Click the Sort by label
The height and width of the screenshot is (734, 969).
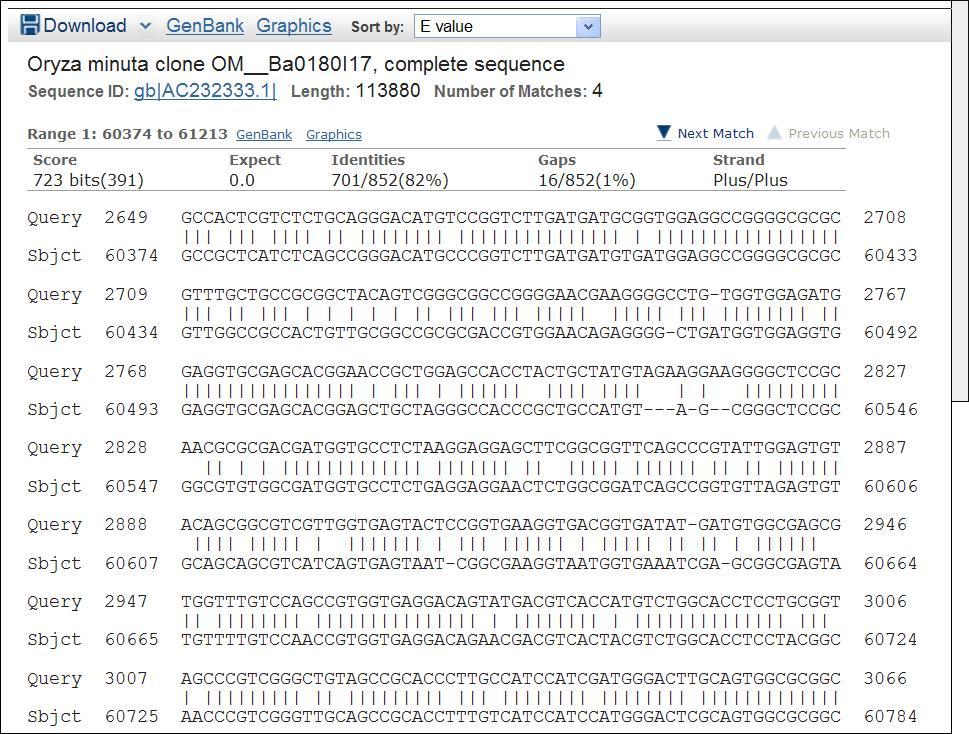377,27
